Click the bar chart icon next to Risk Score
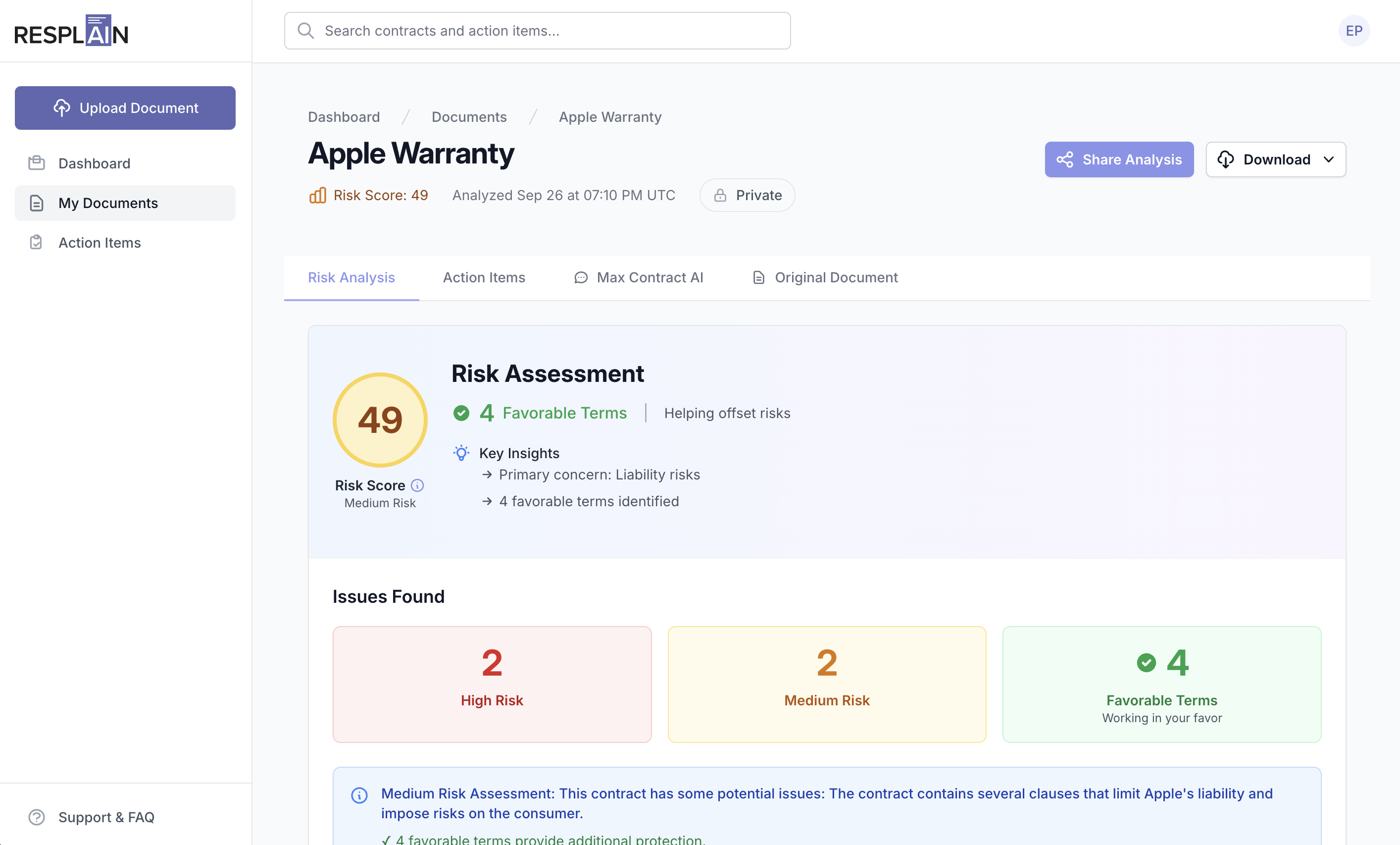The width and height of the screenshot is (1400, 845). click(x=318, y=195)
